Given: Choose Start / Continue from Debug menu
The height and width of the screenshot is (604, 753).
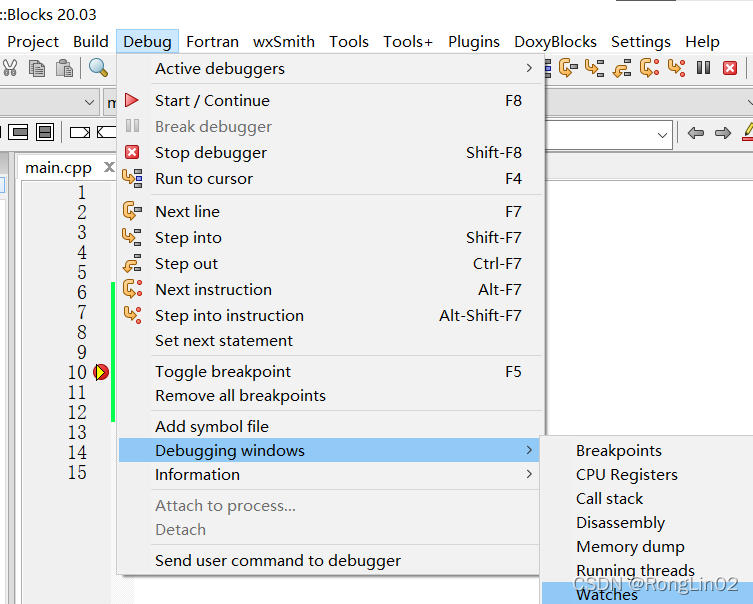Looking at the screenshot, I should click(x=330, y=101).
